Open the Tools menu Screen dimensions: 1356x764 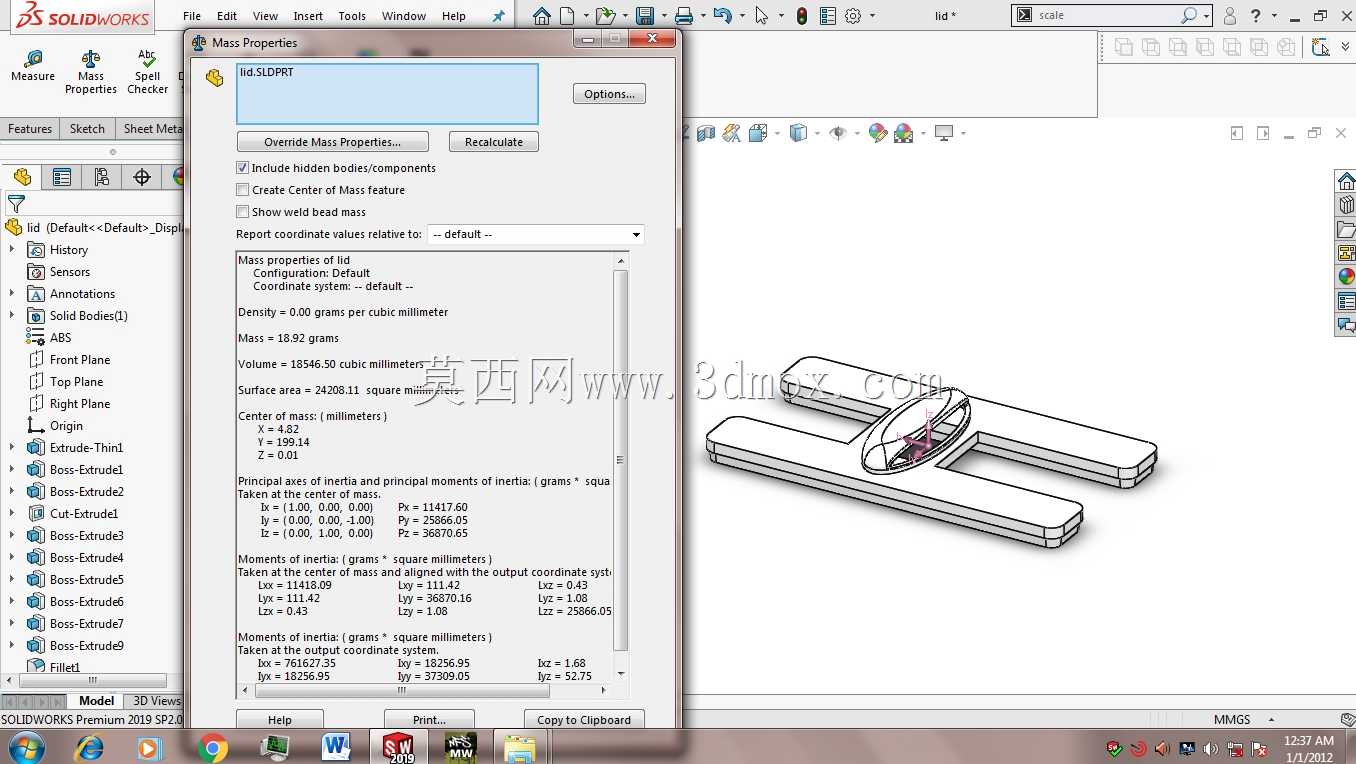[352, 16]
